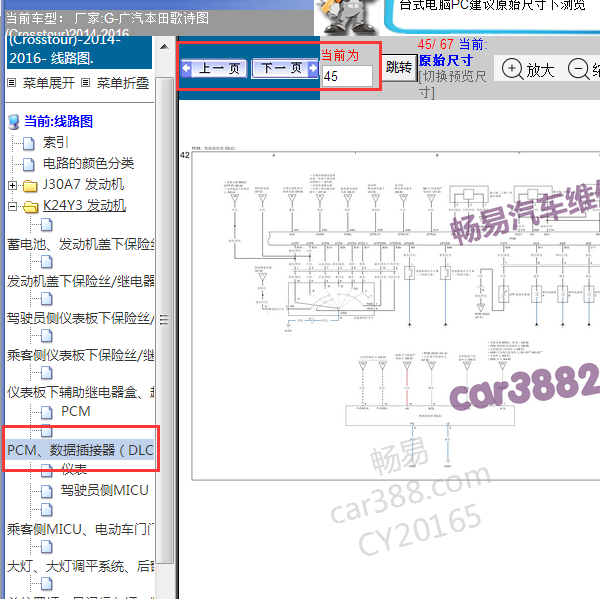Expand all menus with 菜单展开
The image size is (600, 599).
[x=49, y=83]
